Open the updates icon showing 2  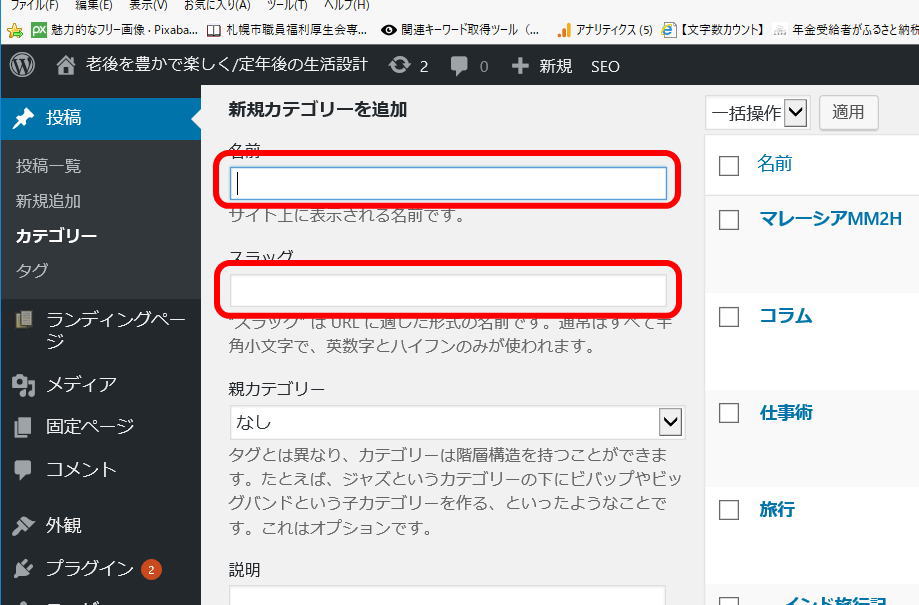click(400, 66)
